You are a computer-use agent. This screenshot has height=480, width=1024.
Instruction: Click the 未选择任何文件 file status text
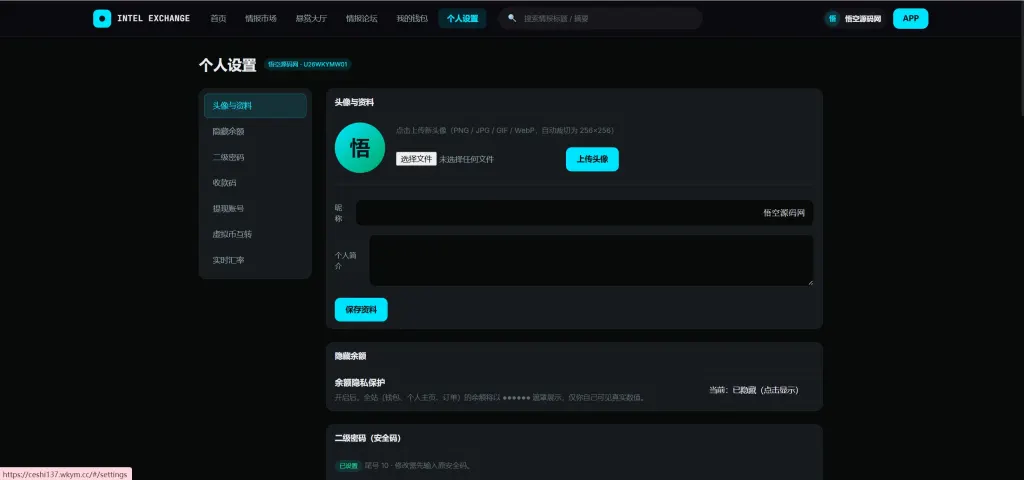[466, 159]
